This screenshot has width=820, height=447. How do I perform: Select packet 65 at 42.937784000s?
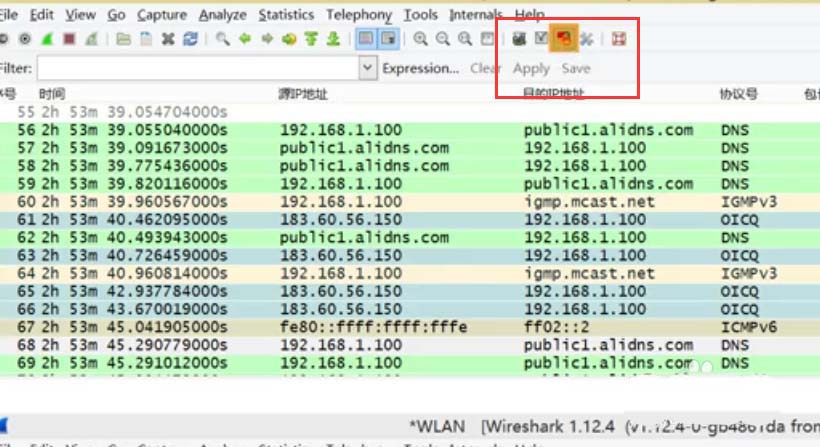coord(410,291)
